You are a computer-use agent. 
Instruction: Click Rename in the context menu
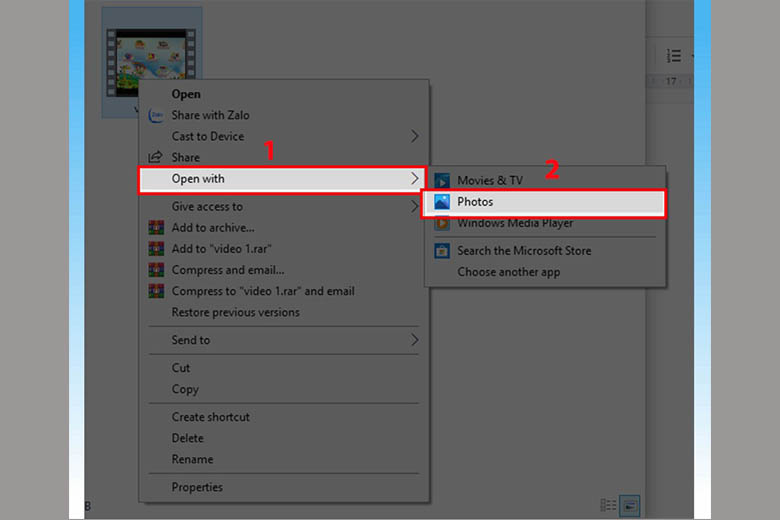(x=192, y=459)
